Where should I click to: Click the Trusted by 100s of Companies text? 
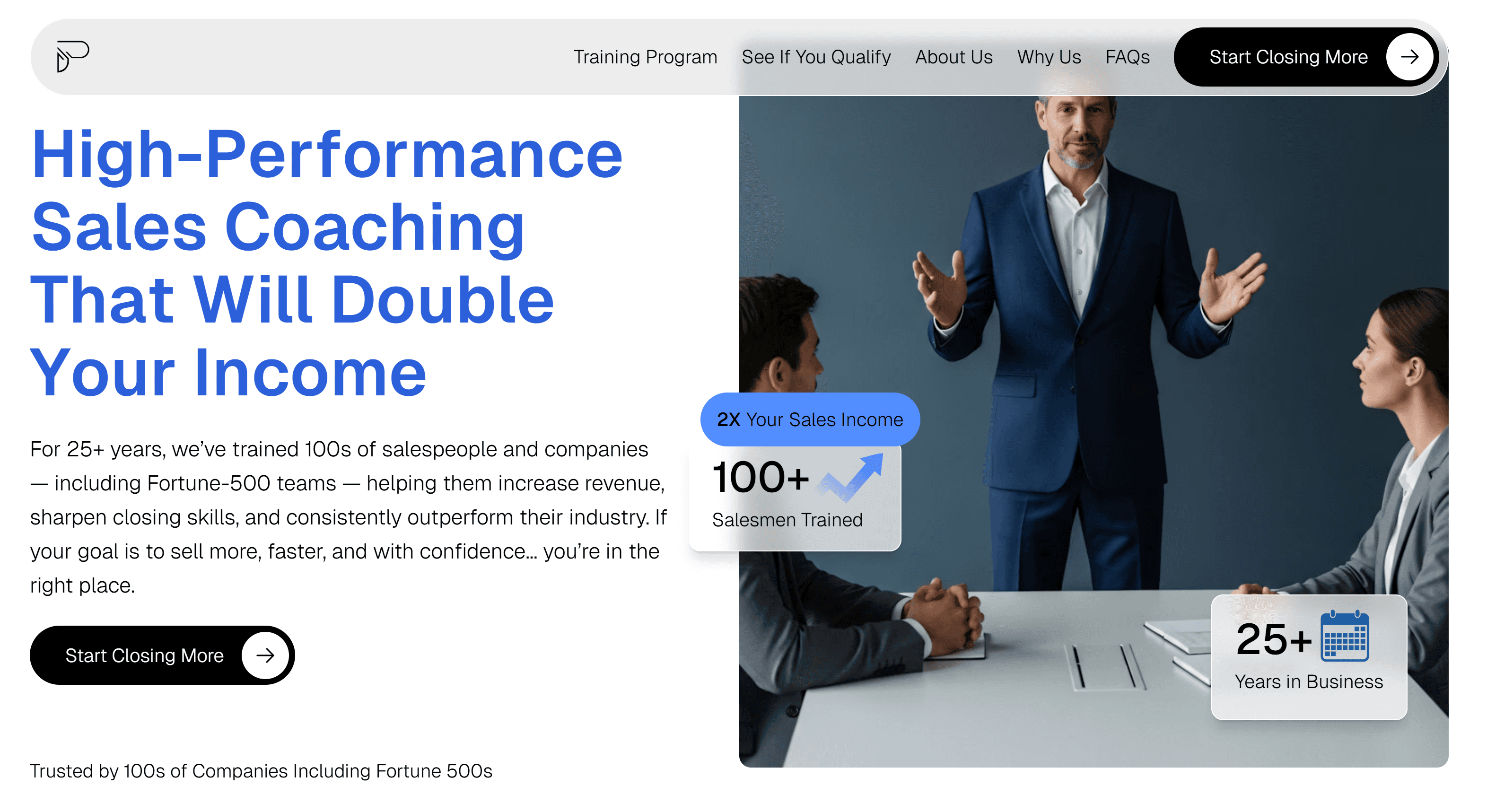(x=262, y=770)
